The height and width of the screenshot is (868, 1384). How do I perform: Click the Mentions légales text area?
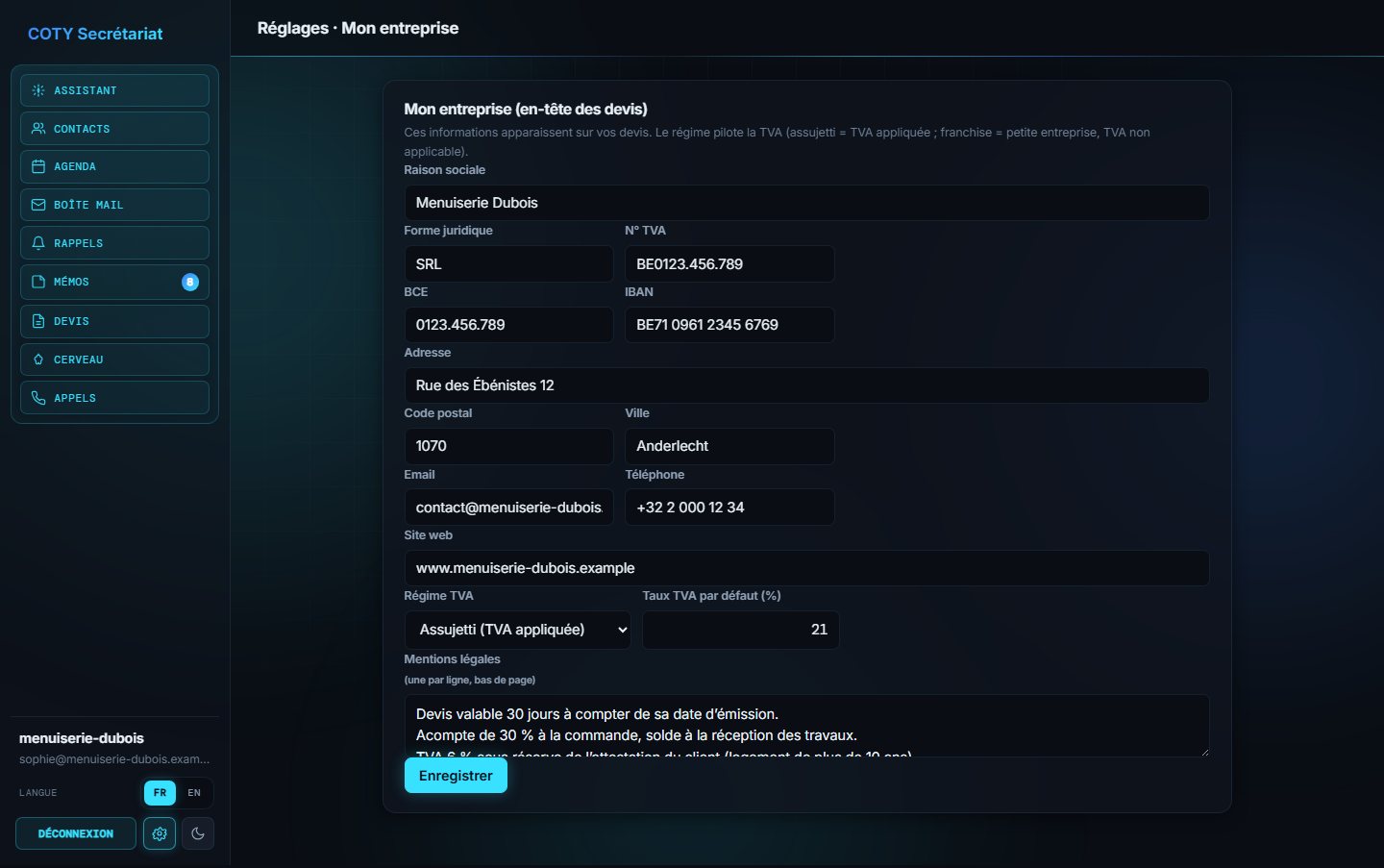coord(806,726)
